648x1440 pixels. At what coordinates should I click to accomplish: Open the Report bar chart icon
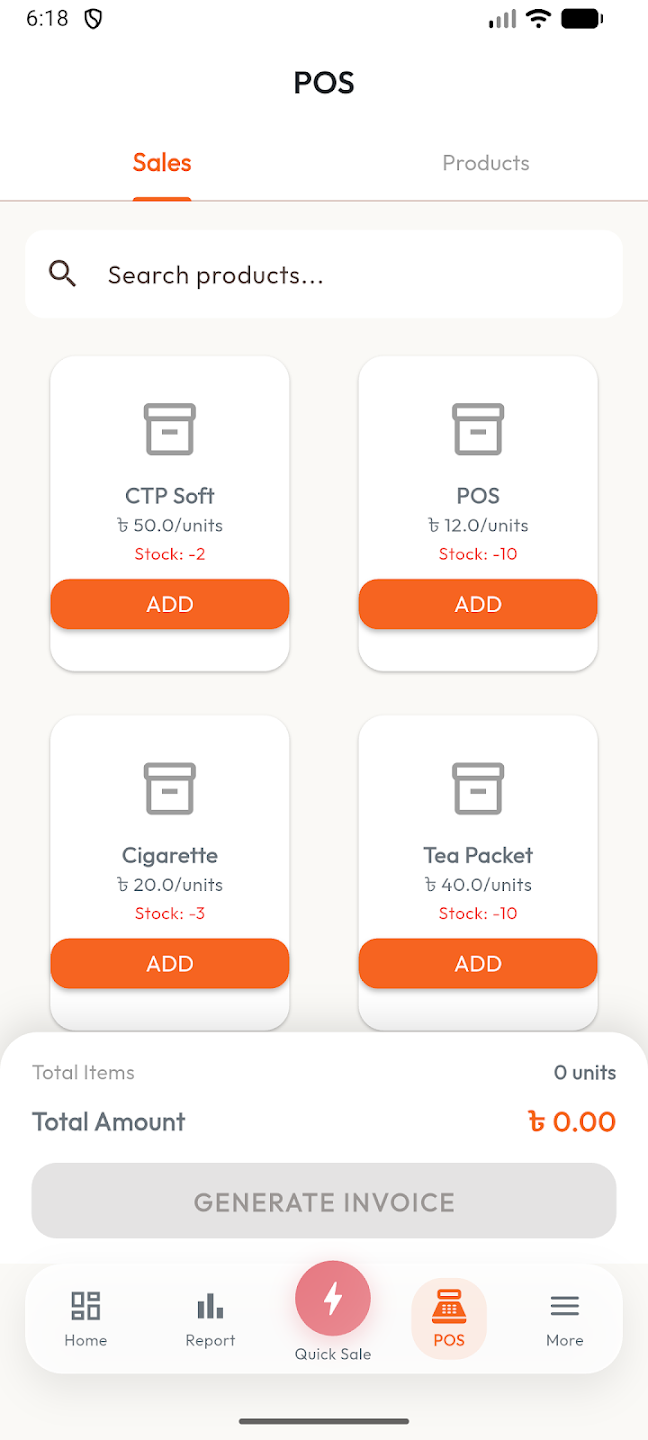(x=210, y=1305)
